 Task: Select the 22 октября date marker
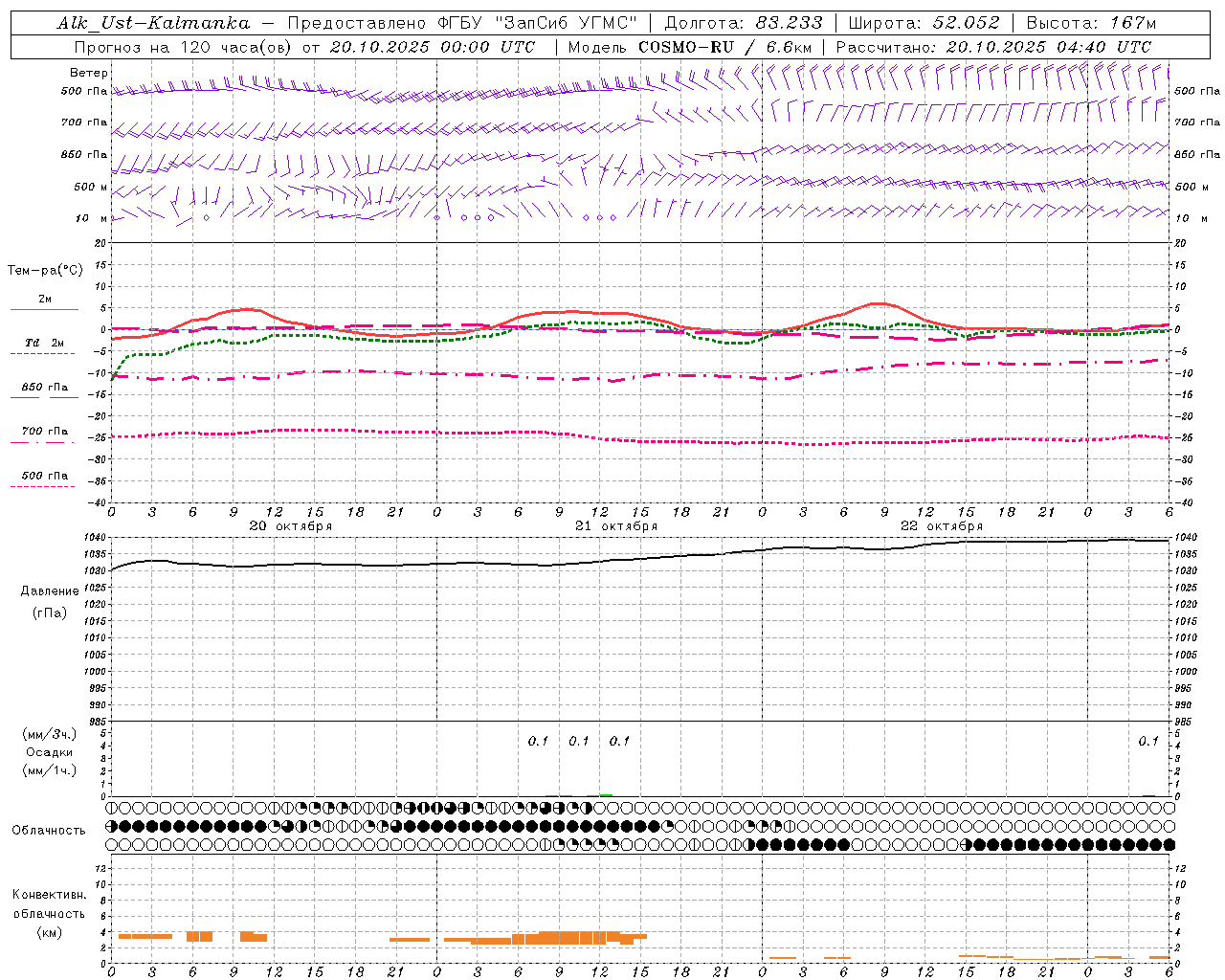942,526
